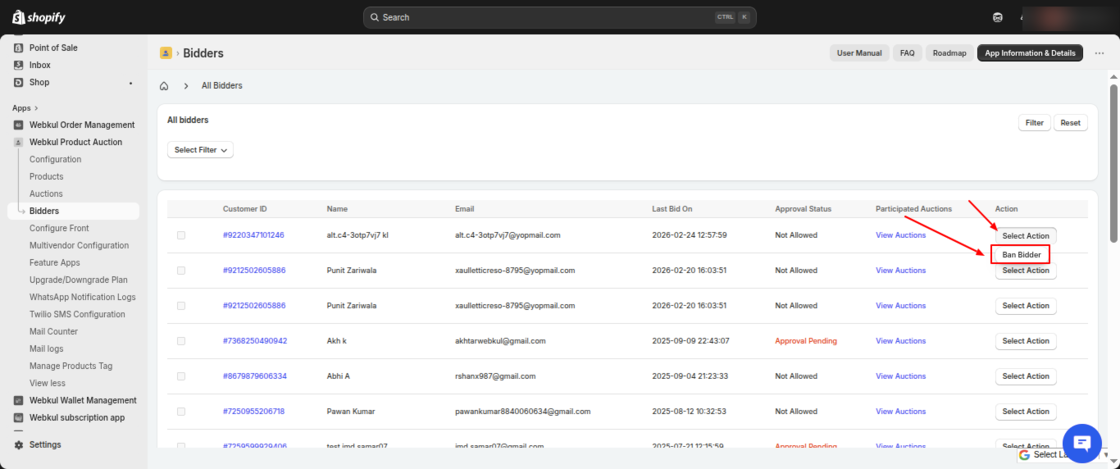This screenshot has width=1120, height=469.
Task: Open customer ID #8679879606334 link
Action: click(x=255, y=376)
